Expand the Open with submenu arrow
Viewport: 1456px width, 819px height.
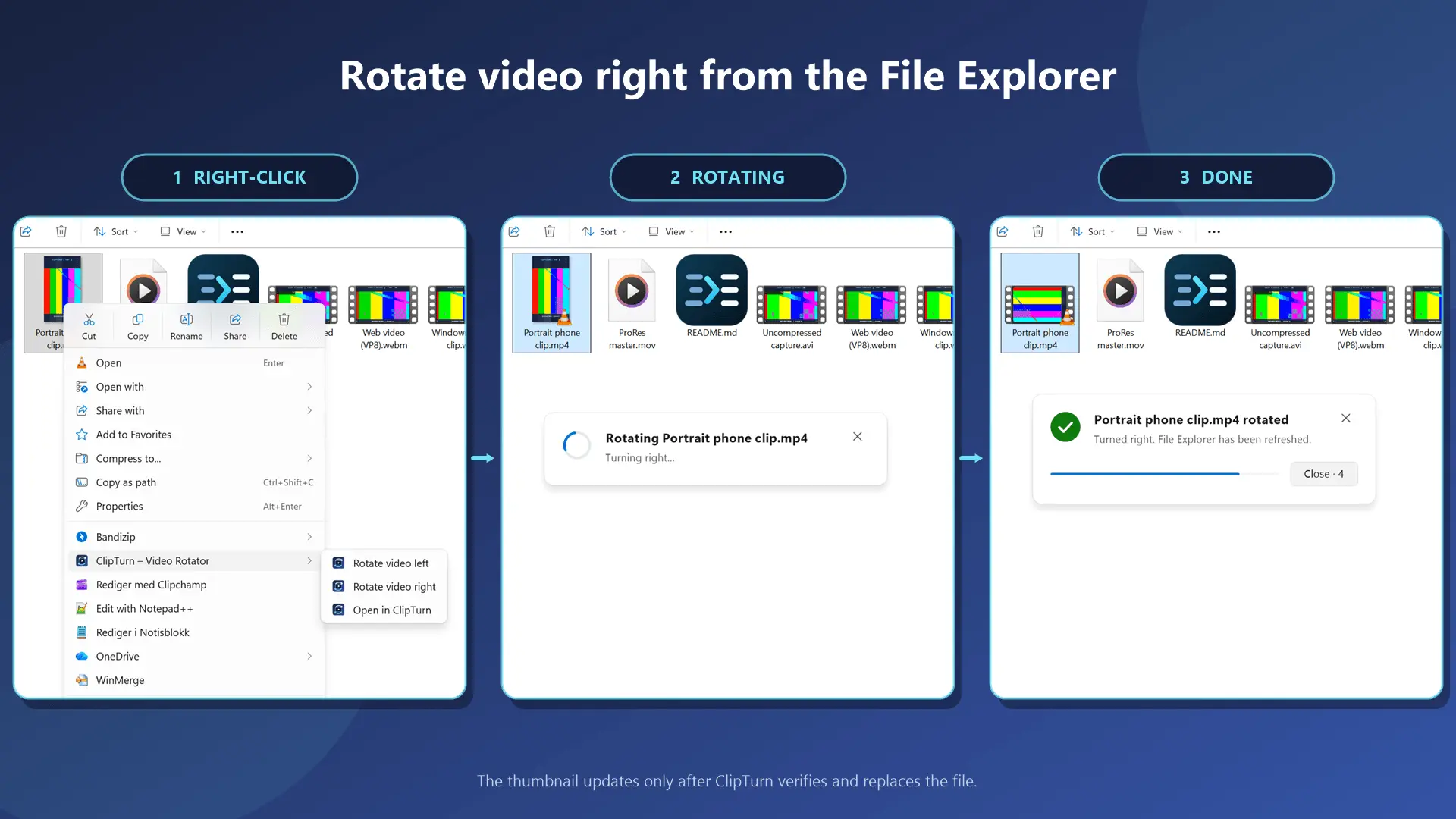(309, 387)
